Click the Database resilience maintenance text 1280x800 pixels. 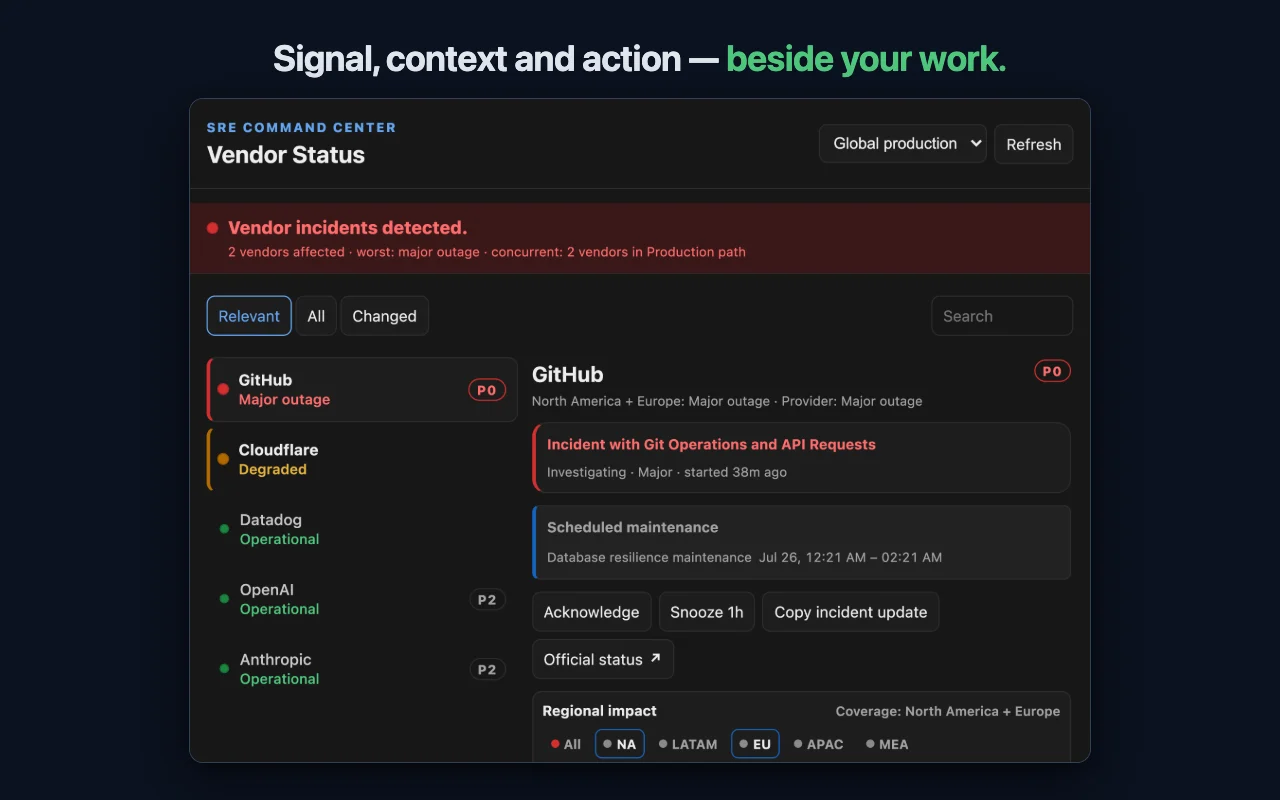click(649, 557)
